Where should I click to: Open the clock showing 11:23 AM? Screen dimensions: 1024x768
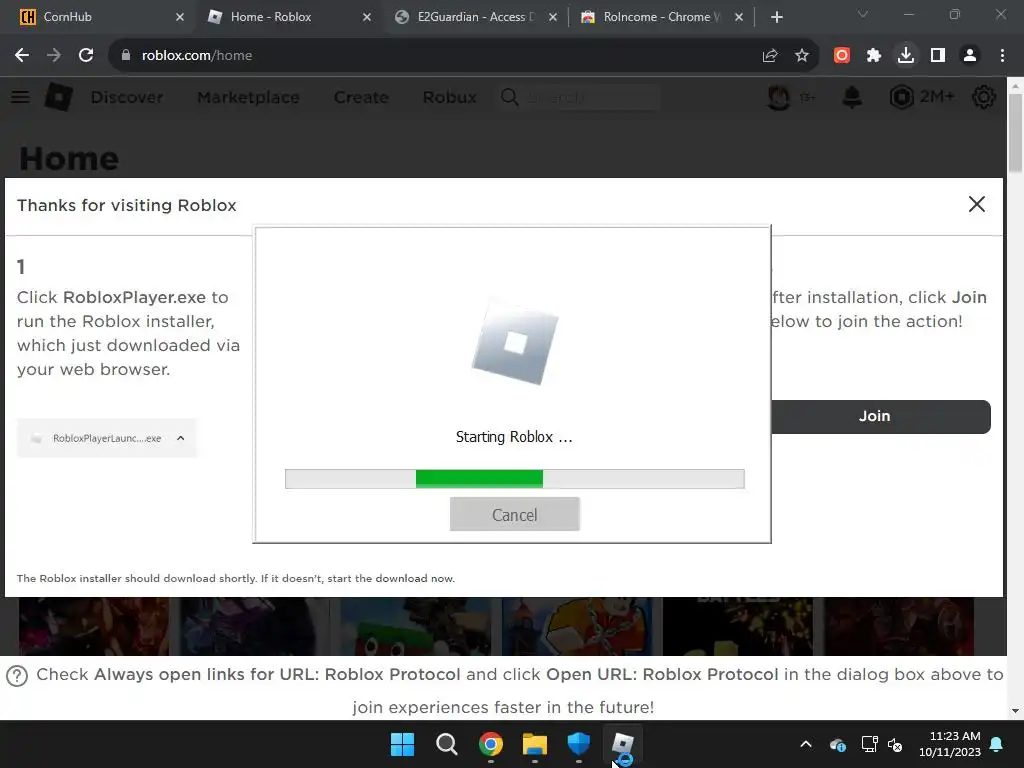[x=950, y=744]
